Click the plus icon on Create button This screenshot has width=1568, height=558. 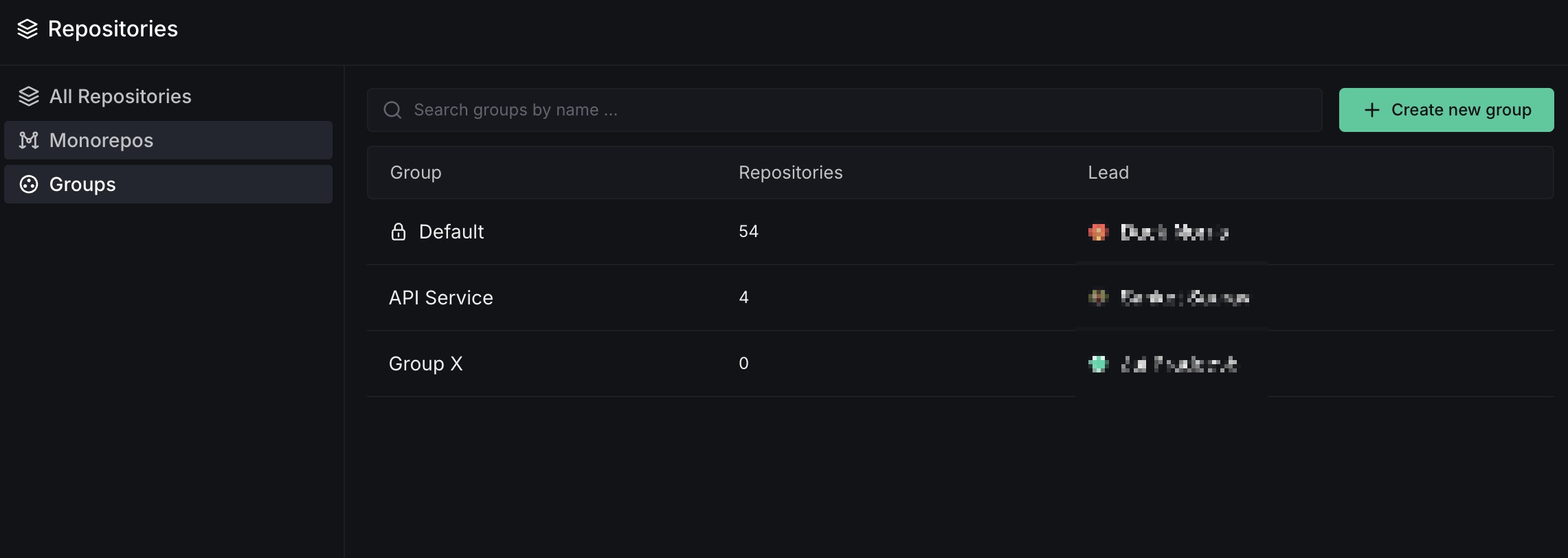(x=1371, y=110)
